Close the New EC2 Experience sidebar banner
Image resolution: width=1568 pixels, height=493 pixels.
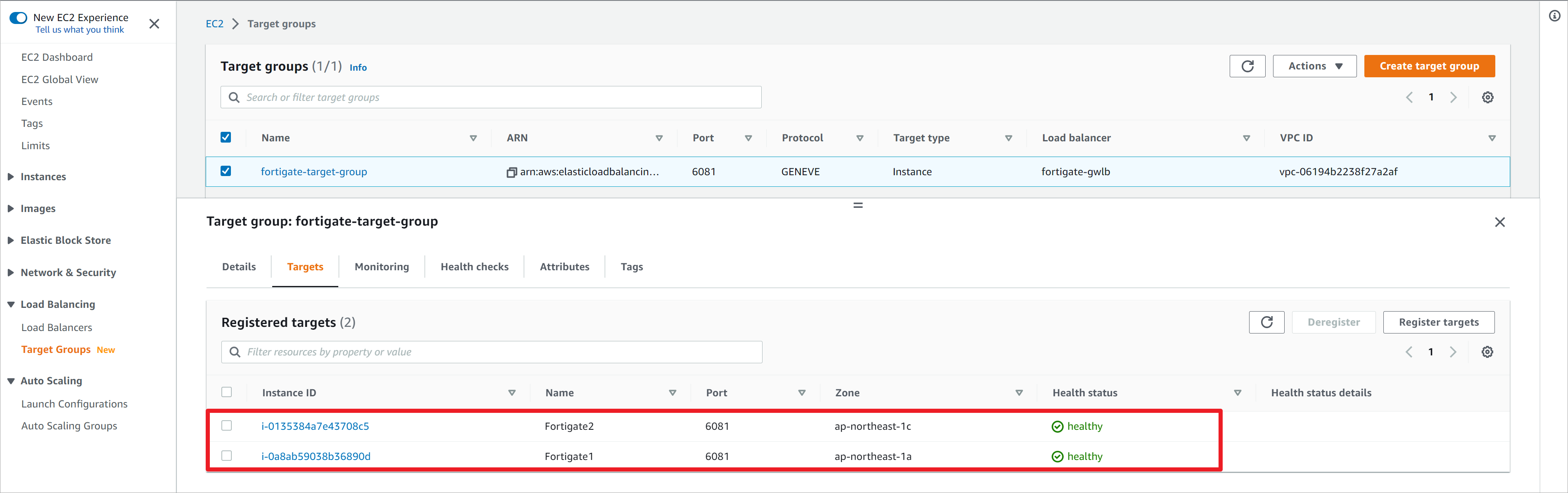[154, 24]
